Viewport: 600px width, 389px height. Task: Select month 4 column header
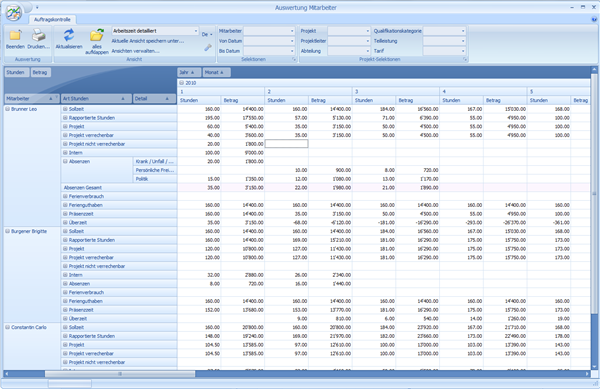483,92
